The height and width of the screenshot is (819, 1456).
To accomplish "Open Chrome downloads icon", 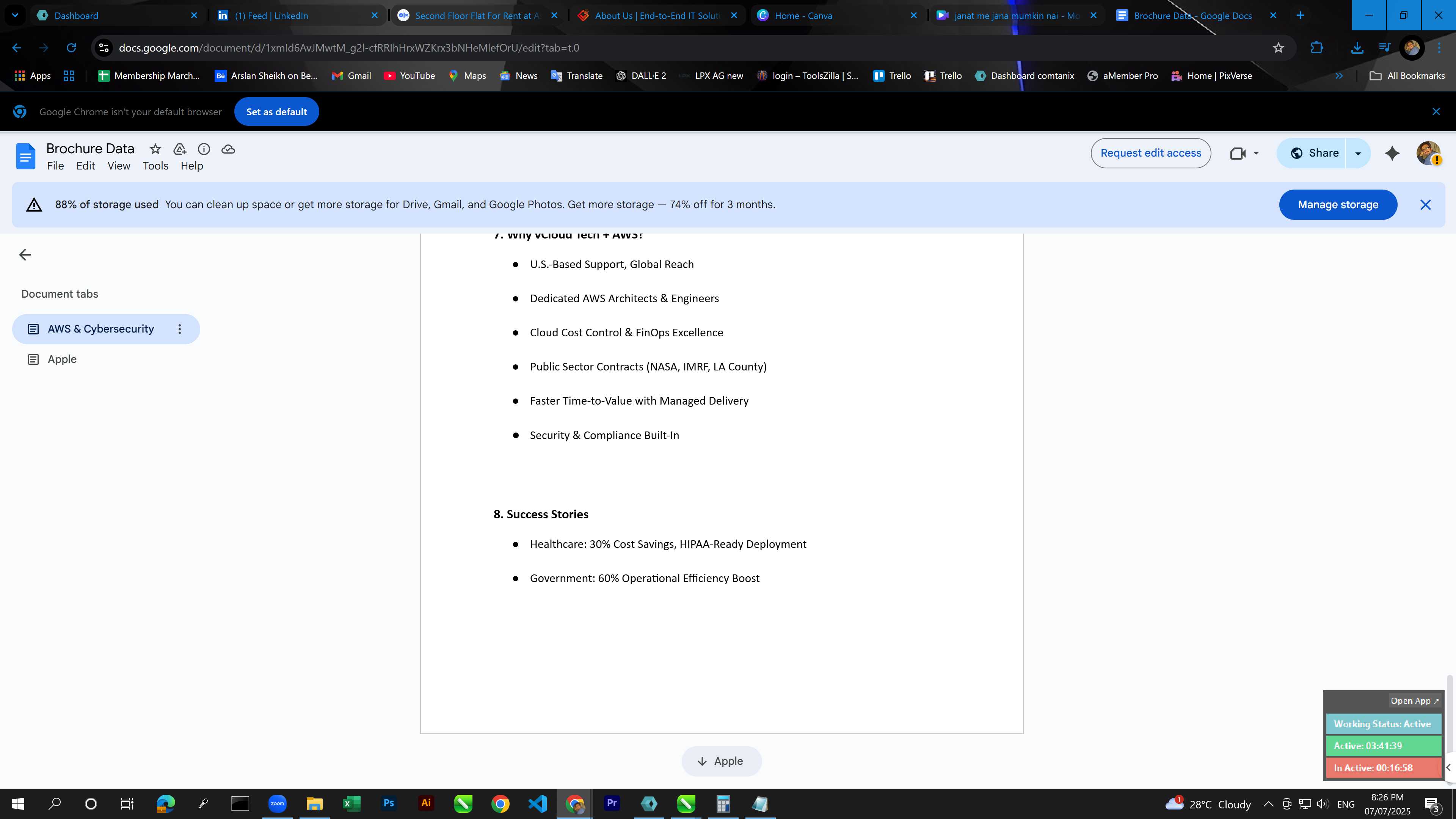I will coord(1357,48).
